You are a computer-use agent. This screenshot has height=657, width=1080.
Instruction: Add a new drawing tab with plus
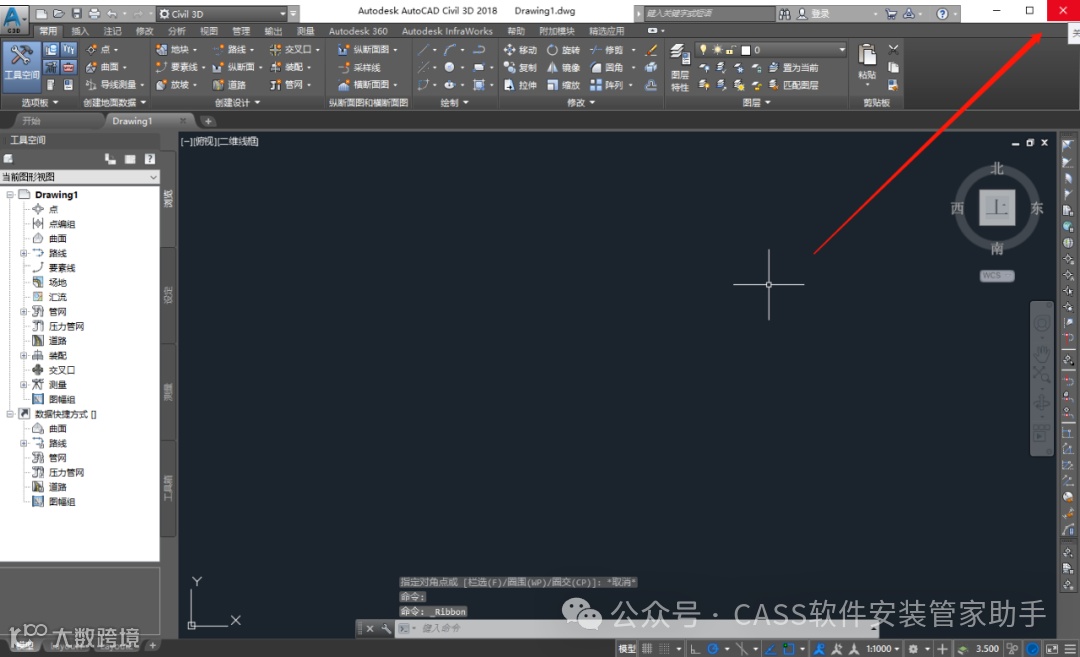(x=208, y=121)
